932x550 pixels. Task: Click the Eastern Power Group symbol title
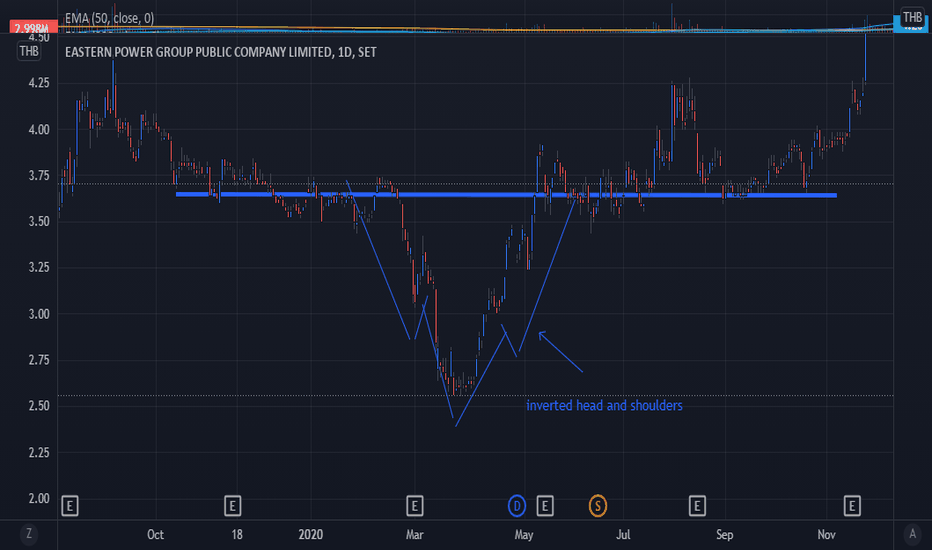(221, 52)
